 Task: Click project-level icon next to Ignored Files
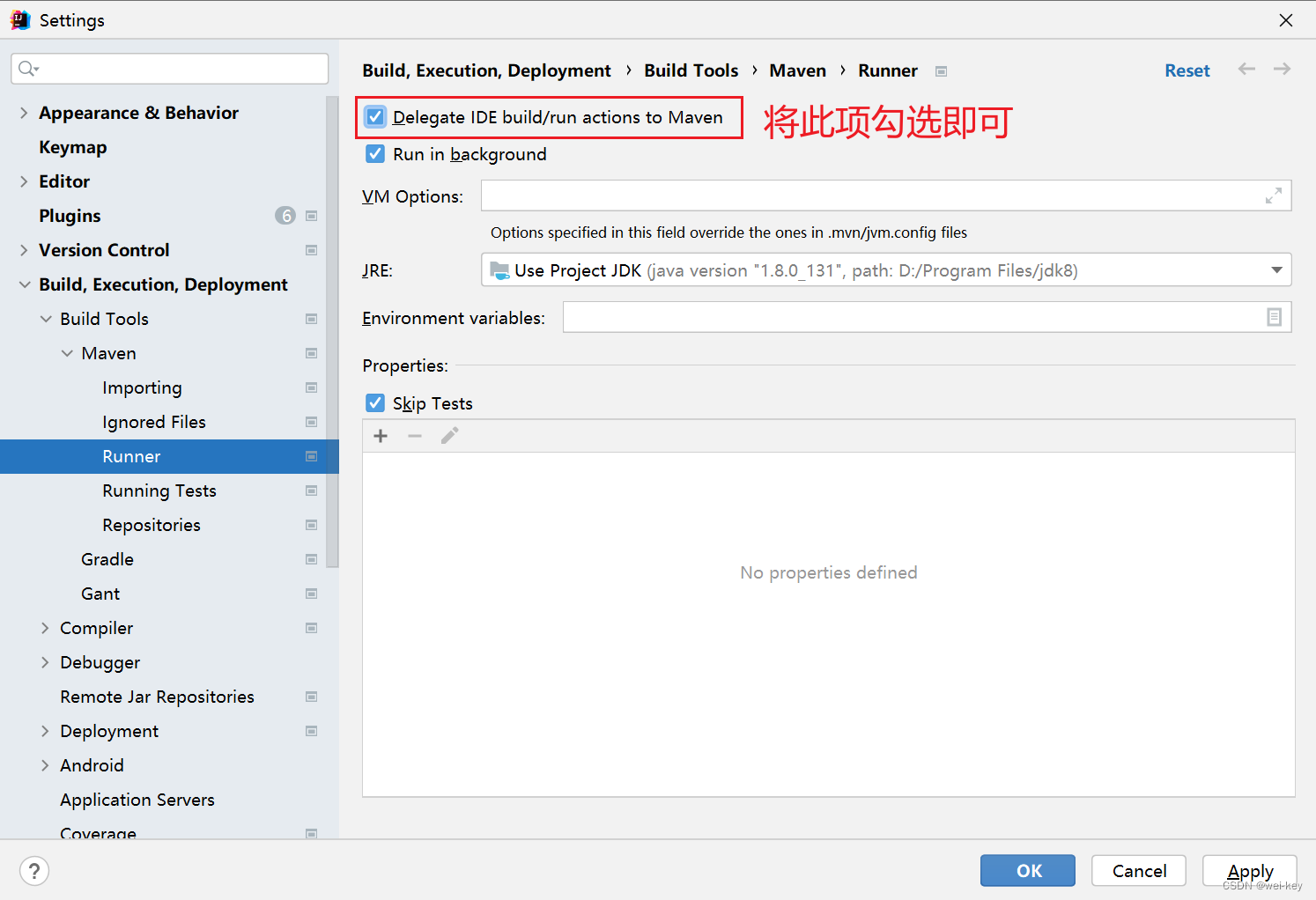311,422
